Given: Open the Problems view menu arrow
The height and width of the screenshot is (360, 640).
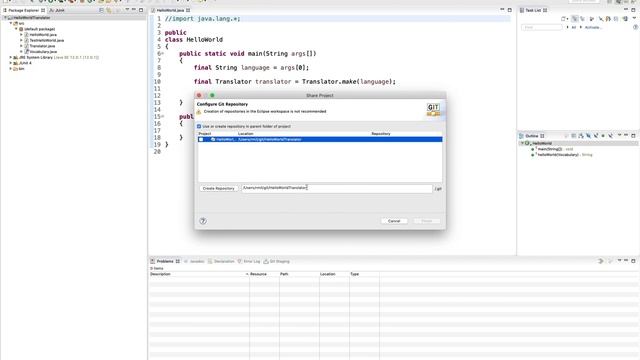Looking at the screenshot, I should (x=619, y=260).
